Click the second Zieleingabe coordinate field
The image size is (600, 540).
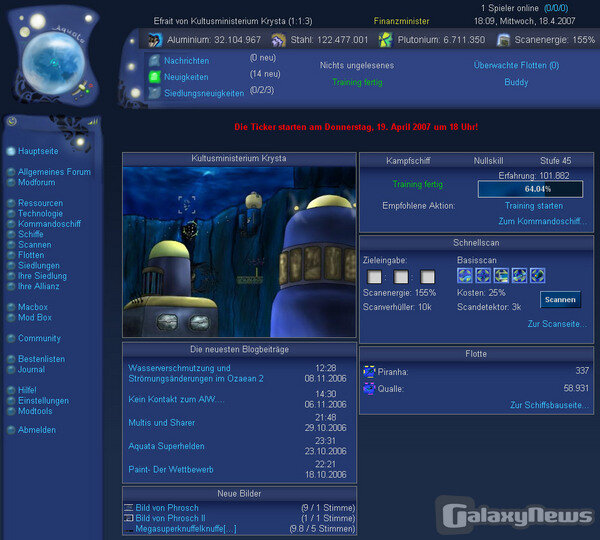coord(401,276)
